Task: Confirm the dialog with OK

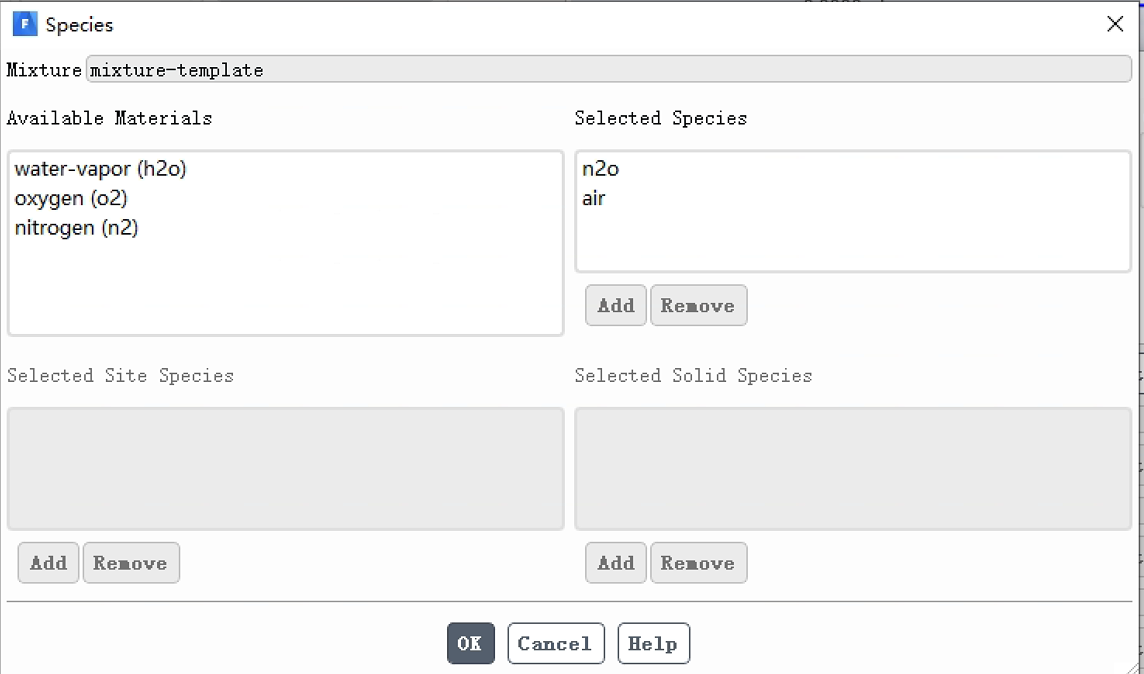Action: (471, 643)
